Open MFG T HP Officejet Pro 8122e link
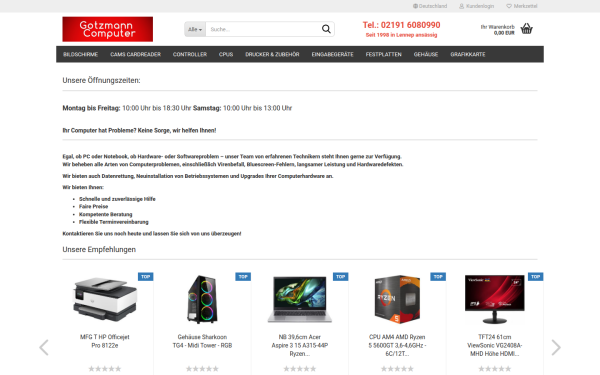 coord(104,341)
